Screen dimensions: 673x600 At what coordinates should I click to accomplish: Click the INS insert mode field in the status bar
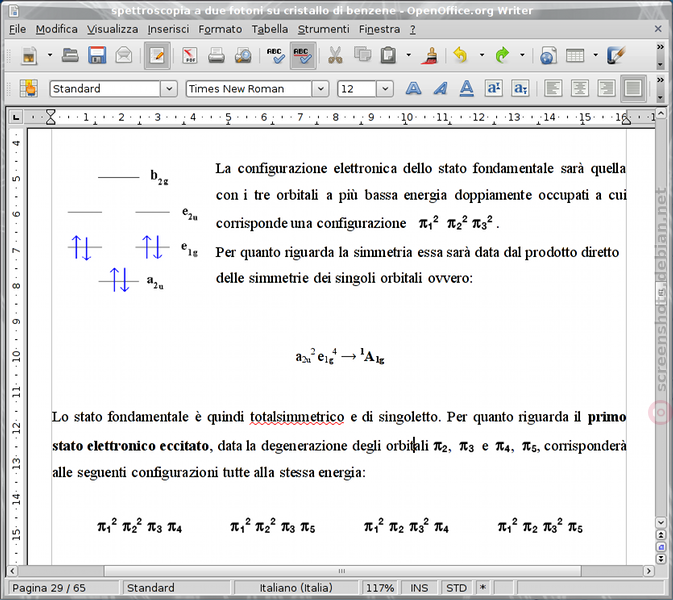[x=419, y=588]
